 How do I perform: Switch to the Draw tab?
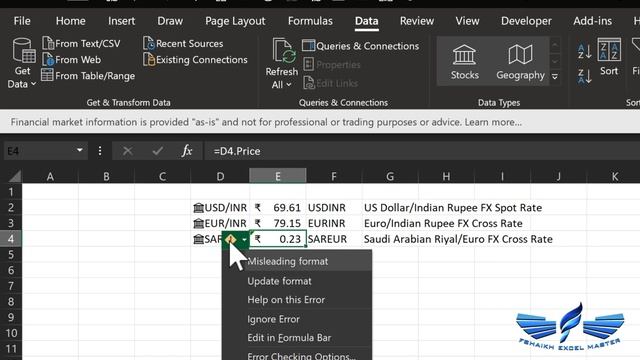click(170, 21)
